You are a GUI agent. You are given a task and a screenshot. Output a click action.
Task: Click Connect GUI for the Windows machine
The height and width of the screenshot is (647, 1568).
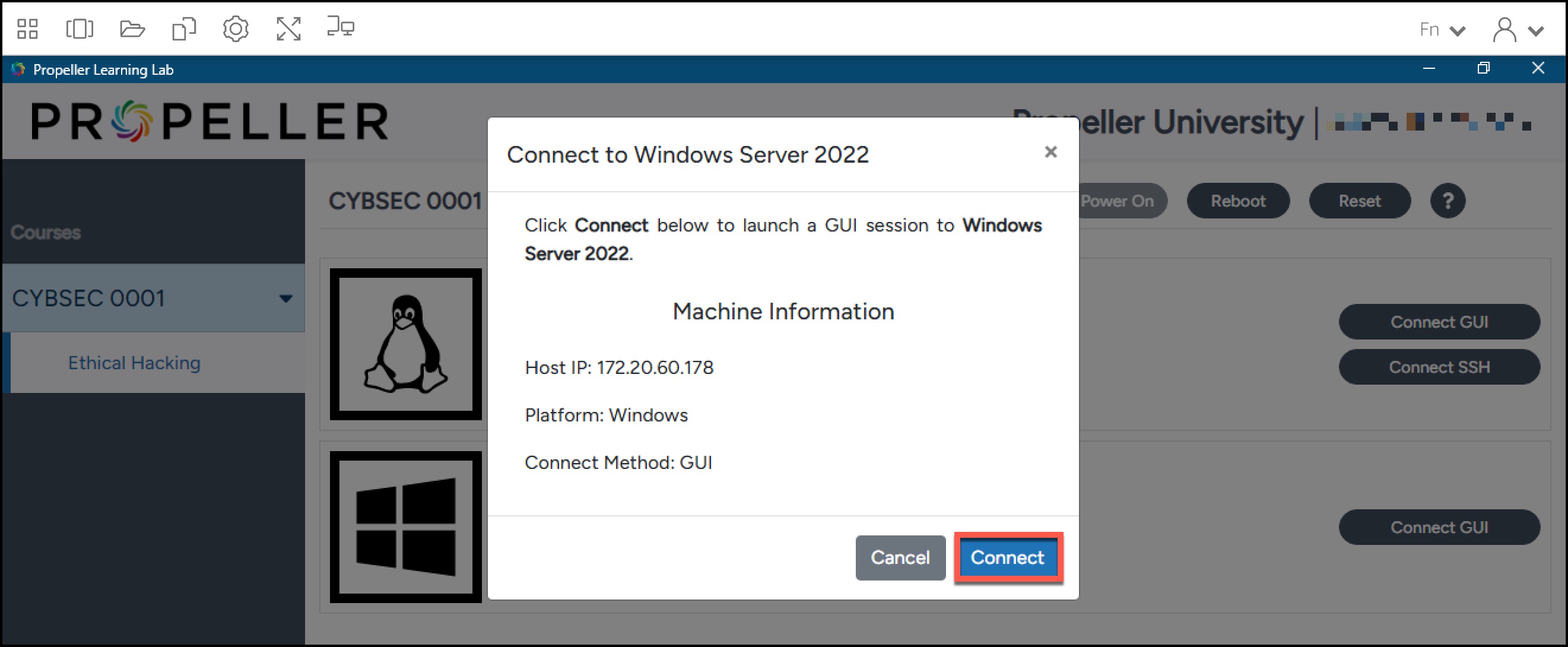pos(1440,527)
